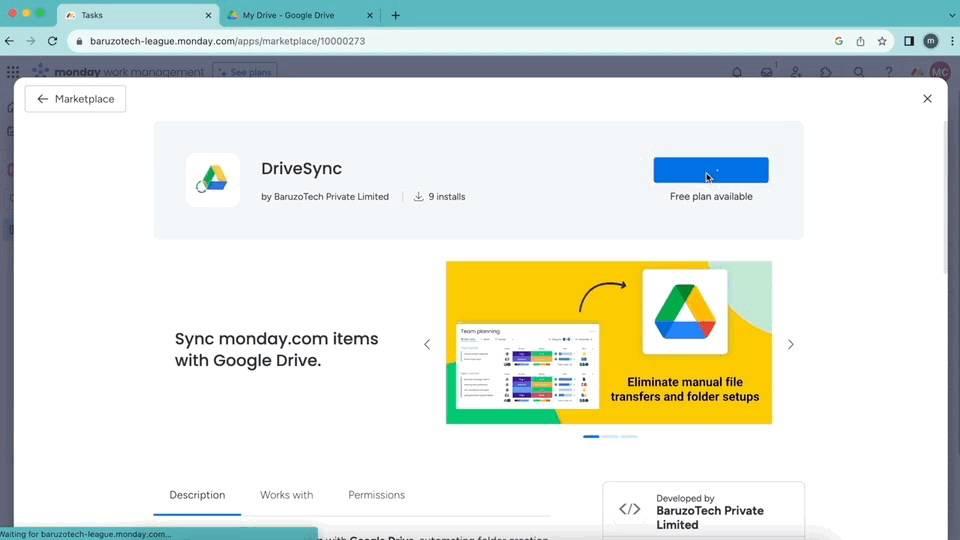The width and height of the screenshot is (960, 540).
Task: Expand the tab search dropdown arrow
Action: click(x=952, y=15)
